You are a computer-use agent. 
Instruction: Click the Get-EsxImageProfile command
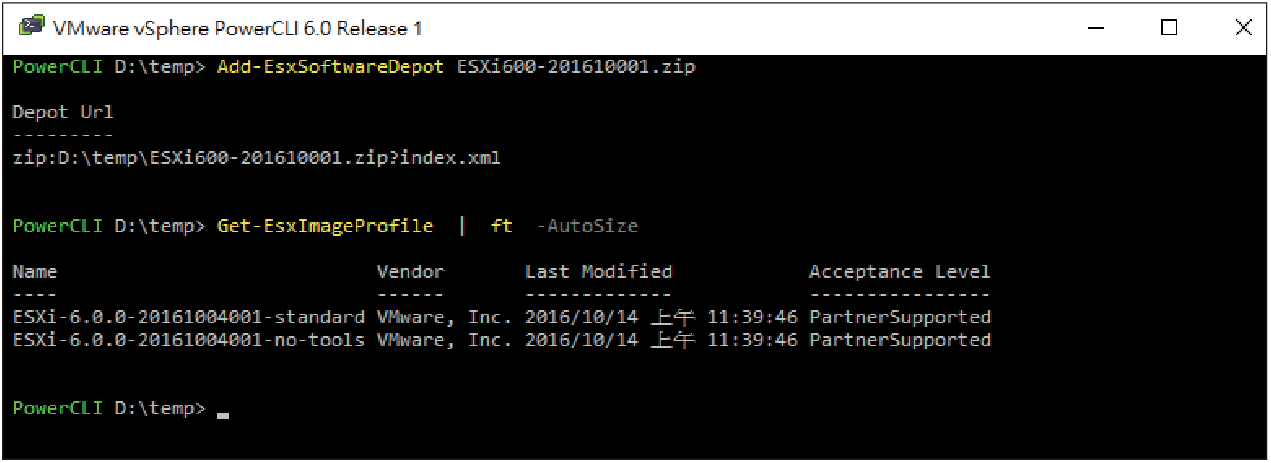(325, 226)
